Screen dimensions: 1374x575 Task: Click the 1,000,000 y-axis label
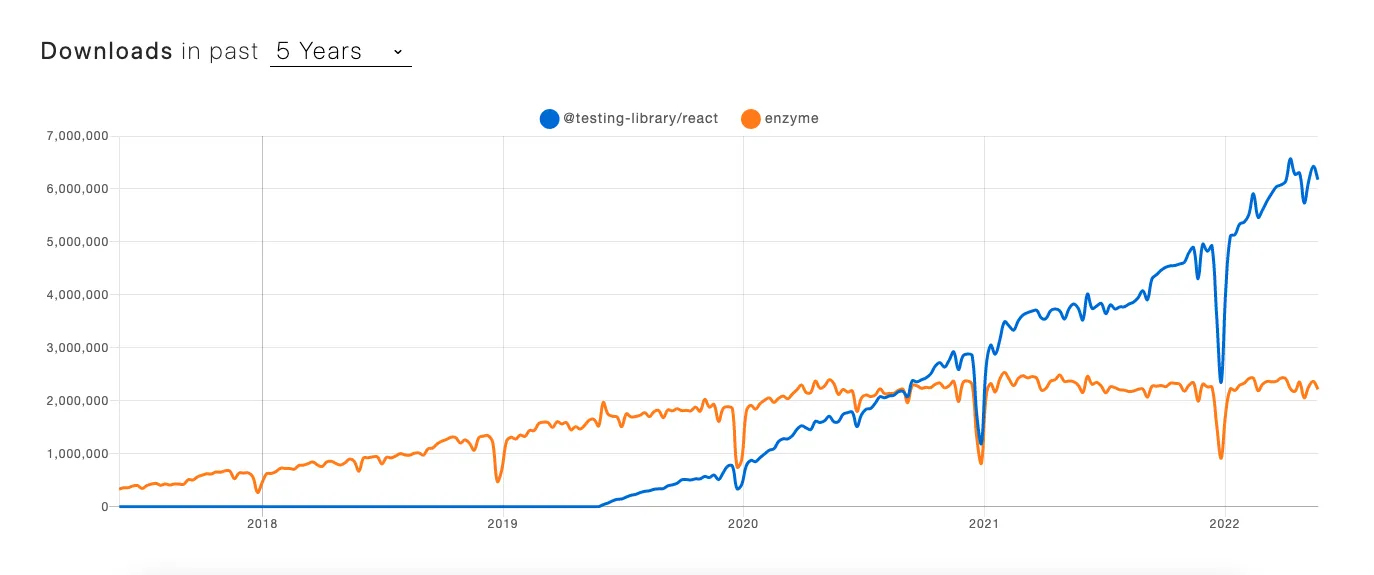coord(75,454)
